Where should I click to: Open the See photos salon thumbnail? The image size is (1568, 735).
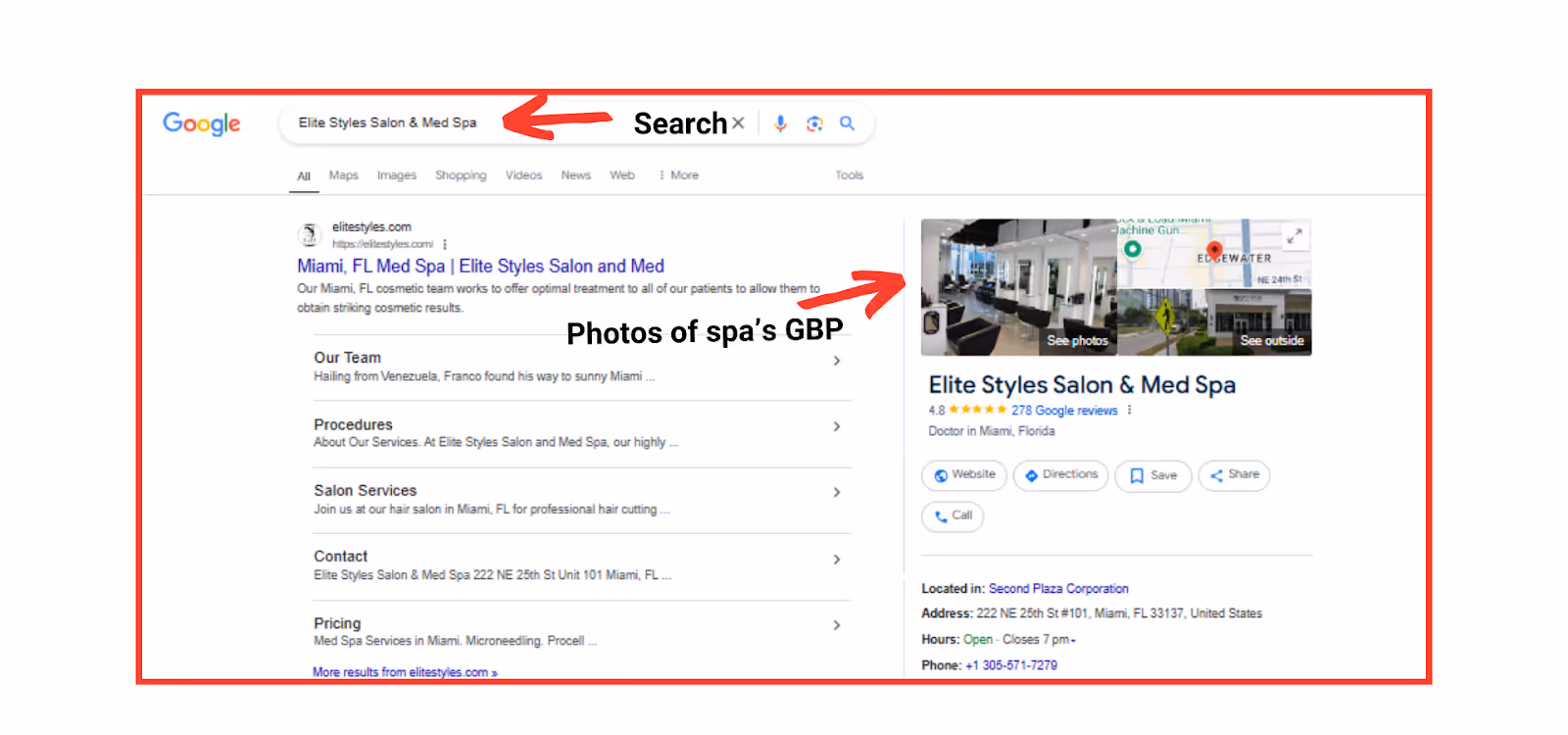pos(1019,287)
